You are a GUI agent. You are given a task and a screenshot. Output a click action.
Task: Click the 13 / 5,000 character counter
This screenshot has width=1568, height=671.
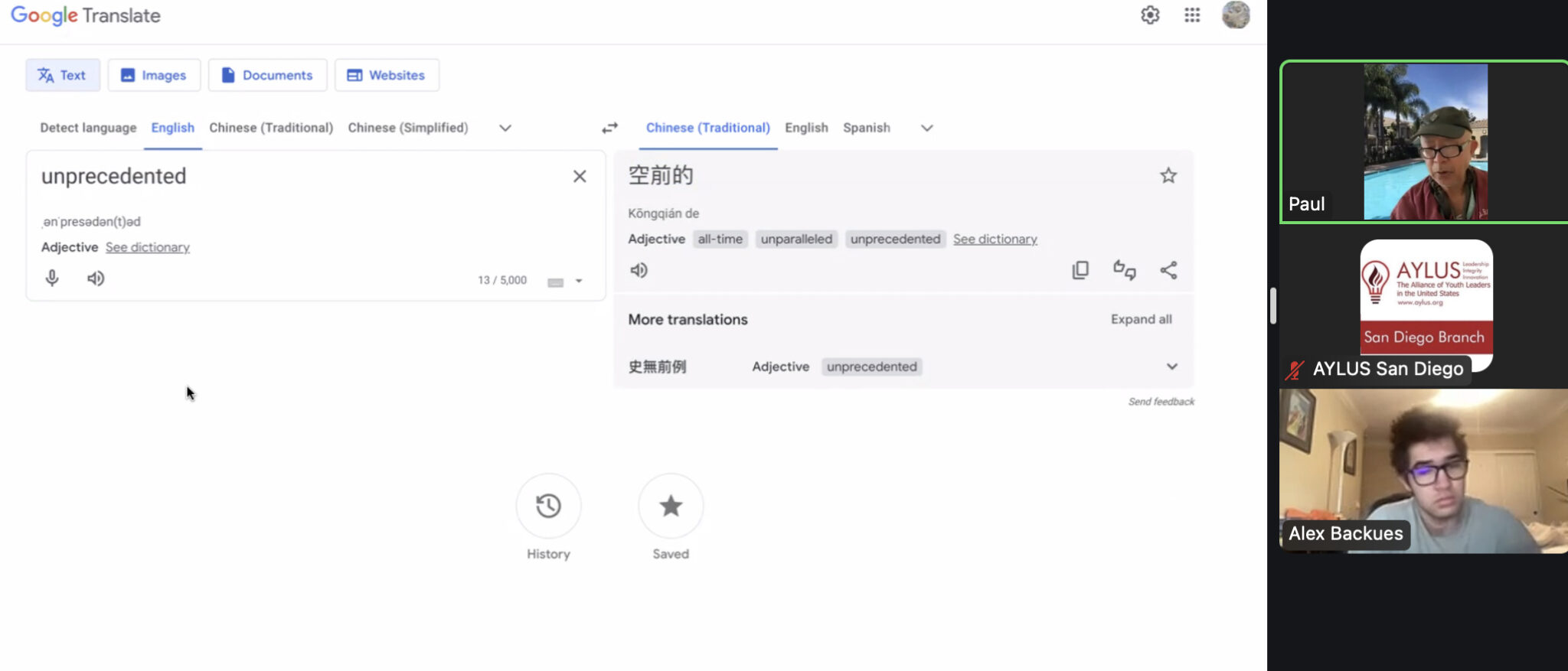502,280
